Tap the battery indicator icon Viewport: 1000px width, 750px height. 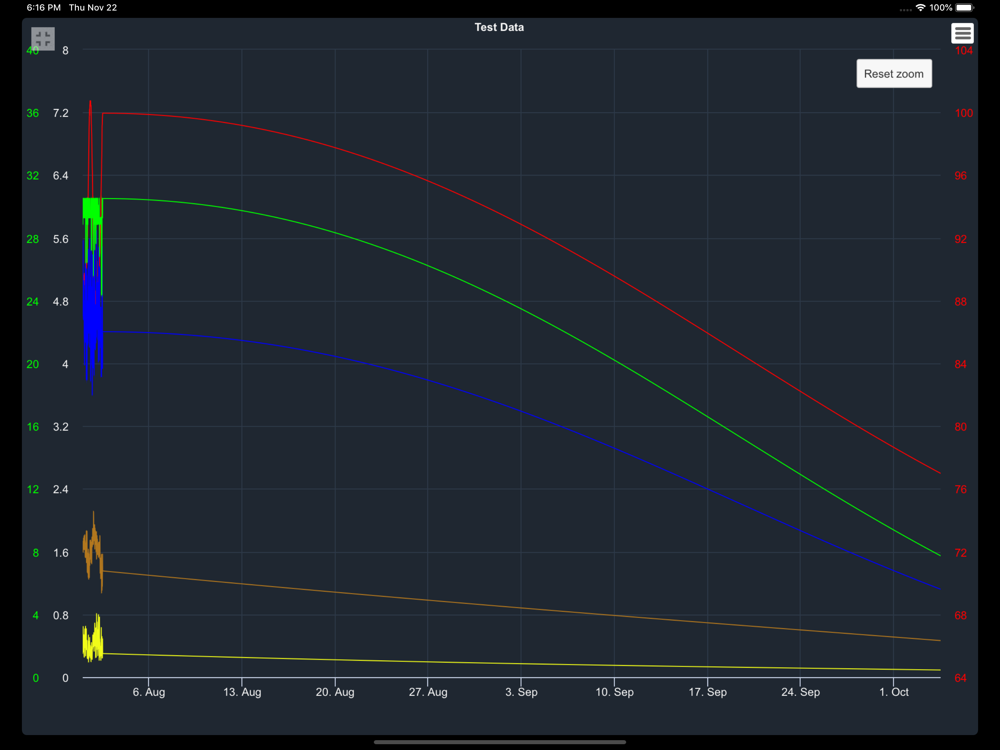pos(964,8)
